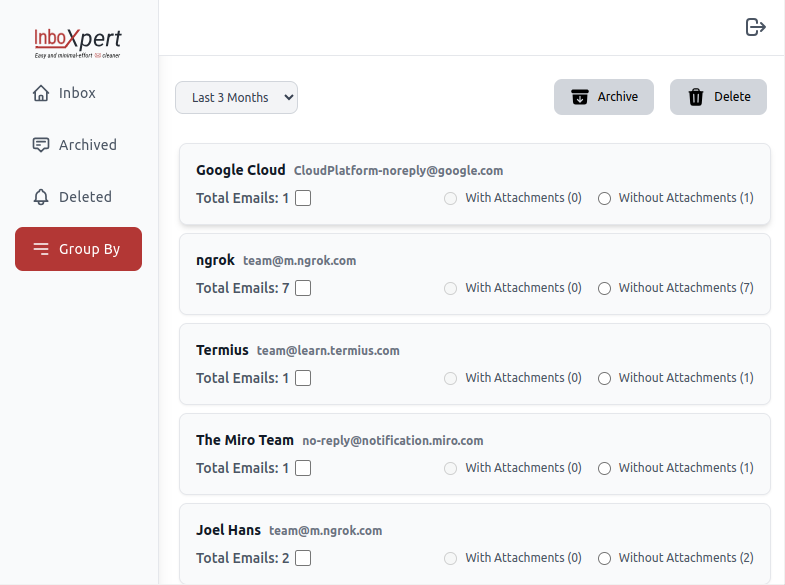785x585 pixels.
Task: Tick the ngrok Total Emails checkbox
Action: 303,288
